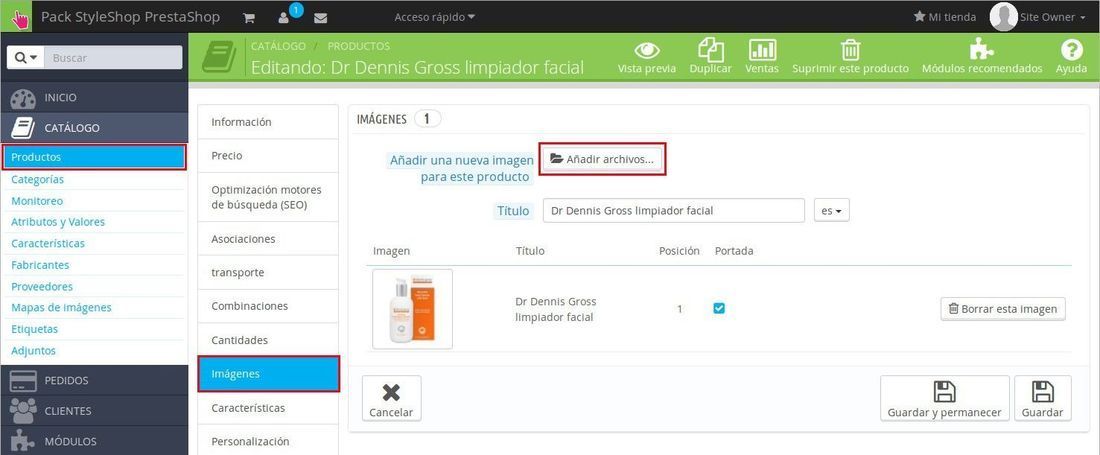1100x455 pixels.
Task: Click the shopping cart icon in top bar
Action: [248, 18]
